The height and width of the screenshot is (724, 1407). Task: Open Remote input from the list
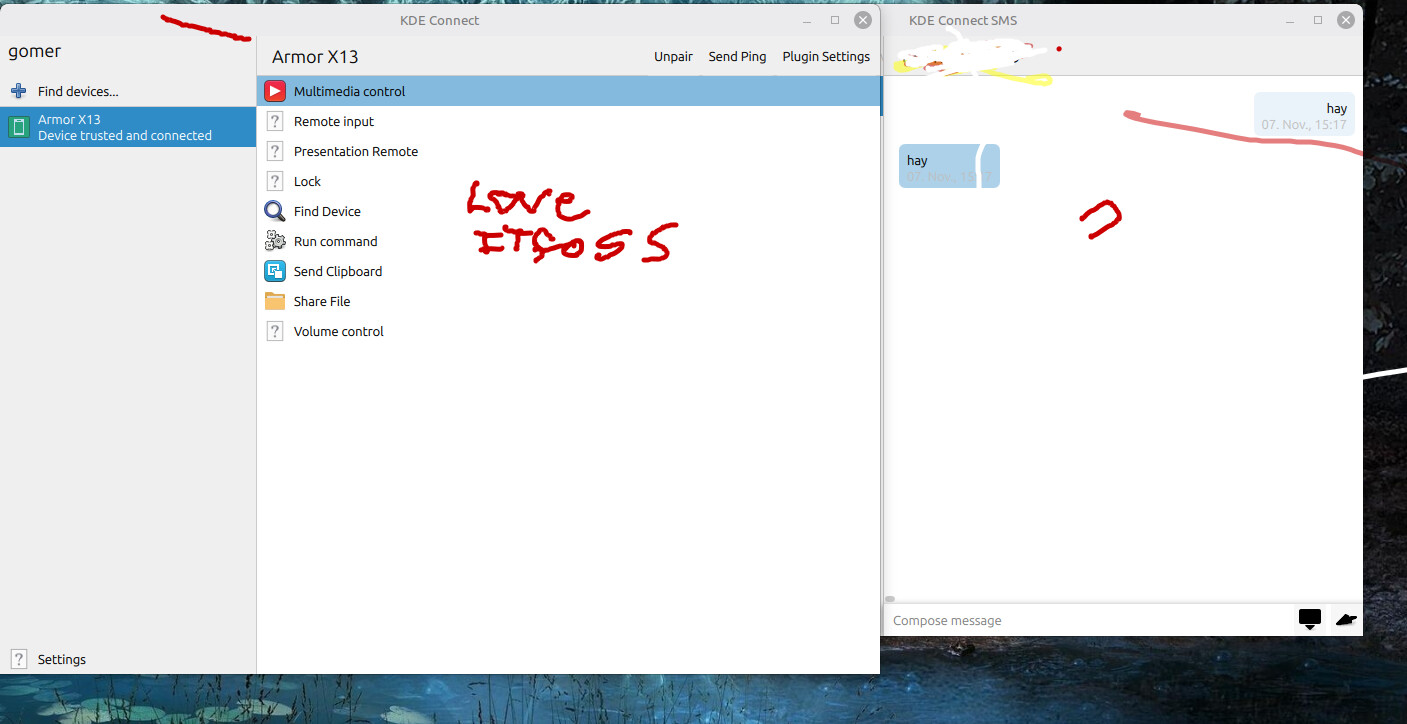pyautogui.click(x=333, y=121)
